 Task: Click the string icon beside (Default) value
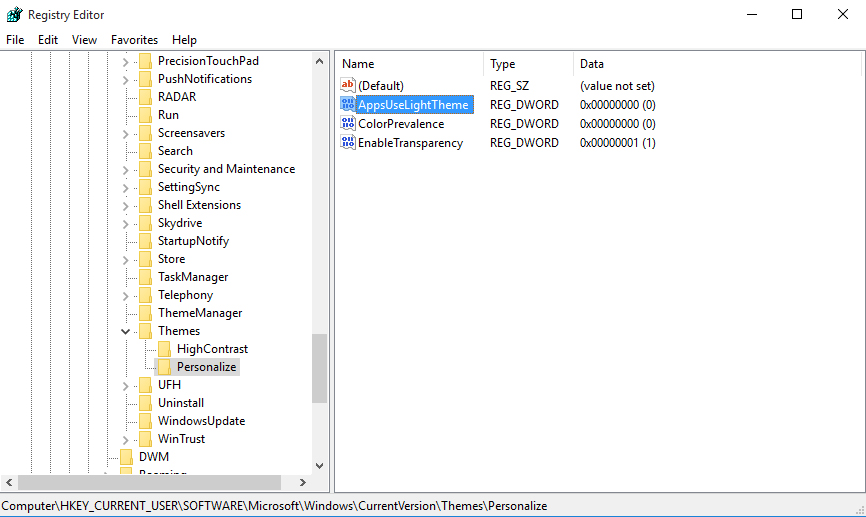pyautogui.click(x=347, y=85)
